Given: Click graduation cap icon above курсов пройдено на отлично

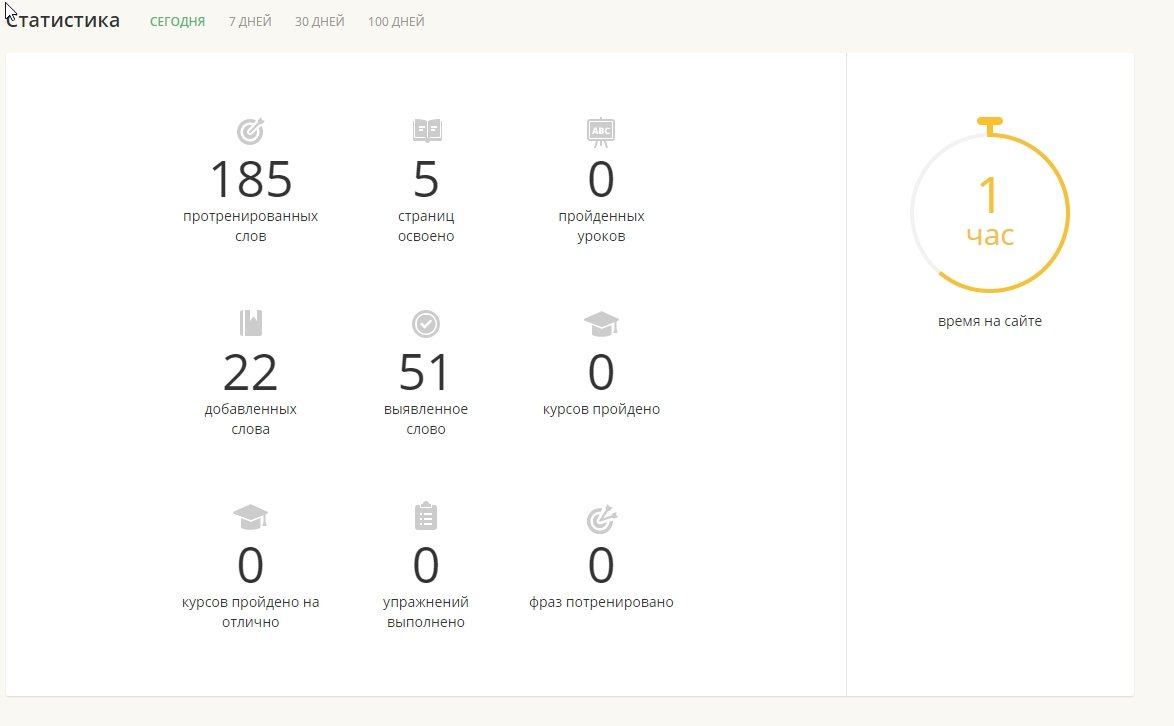Looking at the screenshot, I should coord(250,517).
